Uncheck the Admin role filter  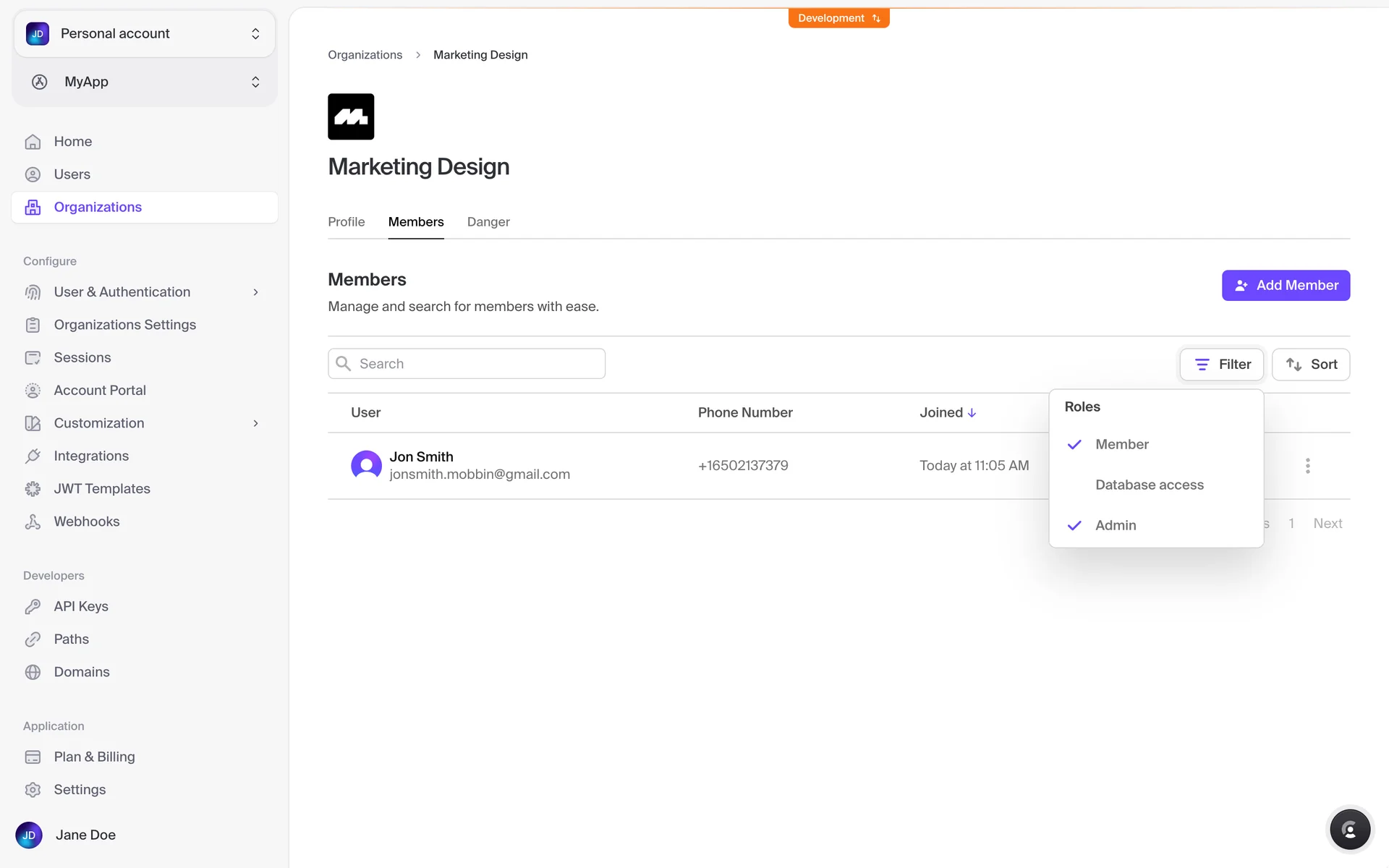point(1115,525)
